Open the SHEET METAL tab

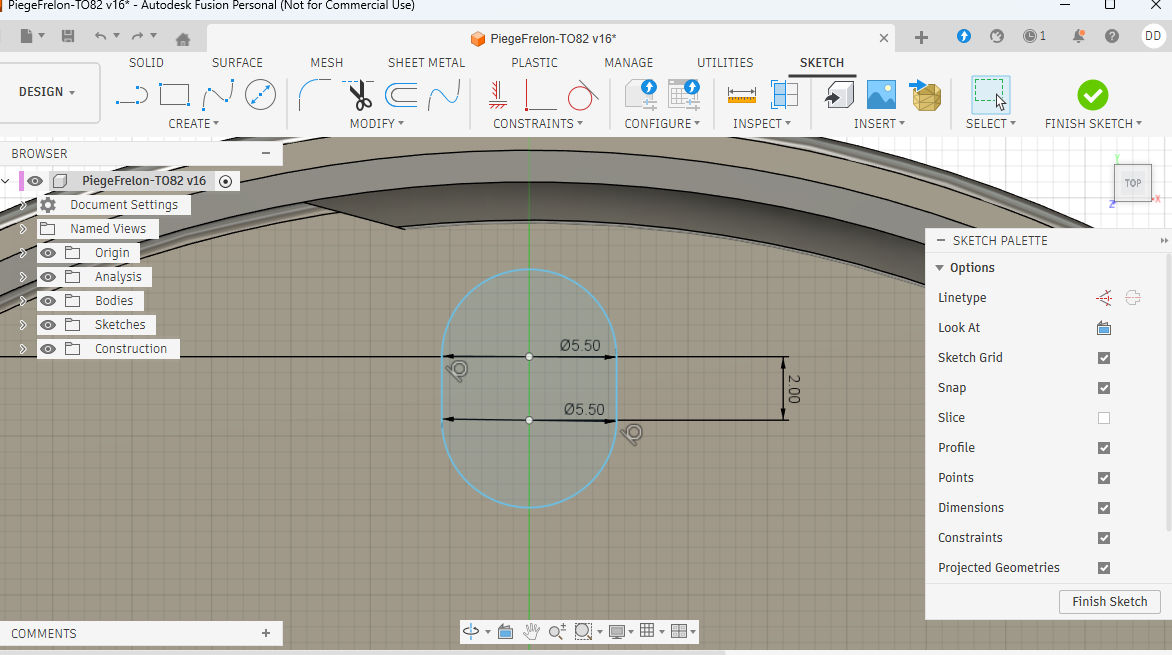coord(426,63)
